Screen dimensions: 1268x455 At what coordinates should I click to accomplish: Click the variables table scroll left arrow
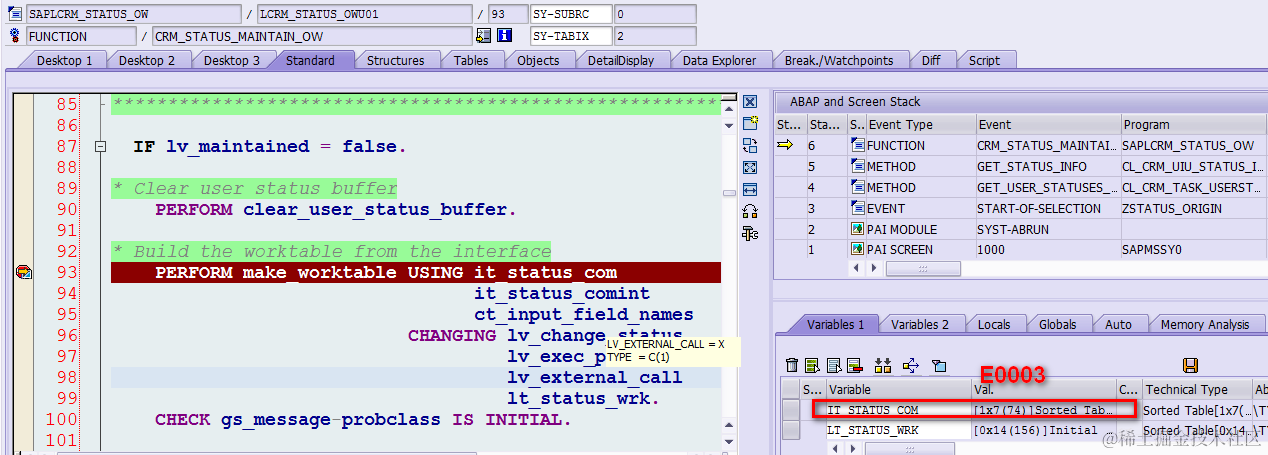[834, 448]
